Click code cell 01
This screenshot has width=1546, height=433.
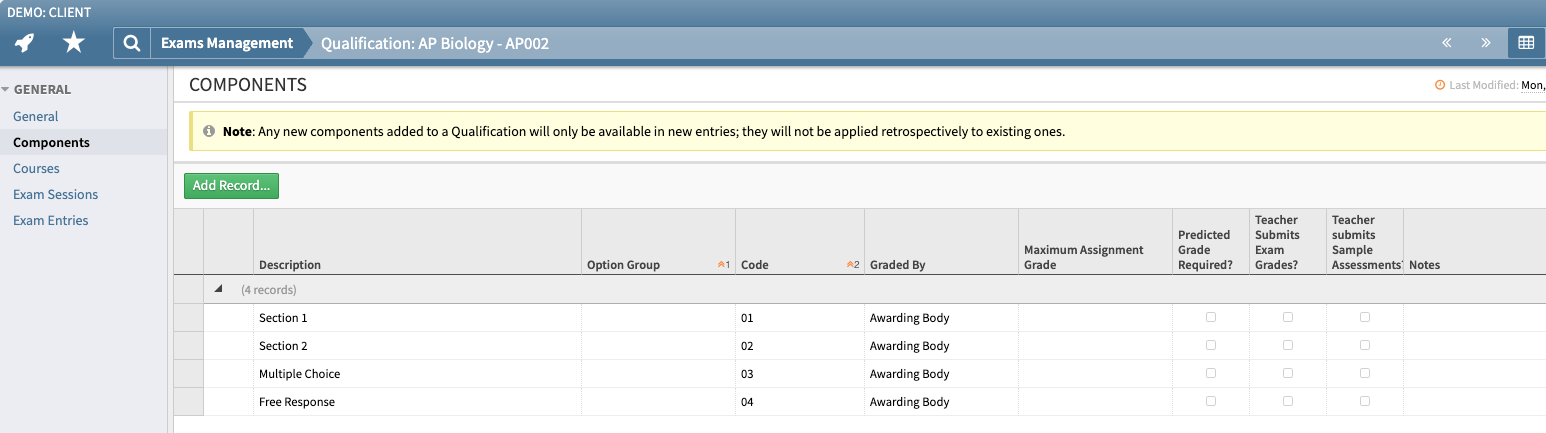click(x=800, y=318)
